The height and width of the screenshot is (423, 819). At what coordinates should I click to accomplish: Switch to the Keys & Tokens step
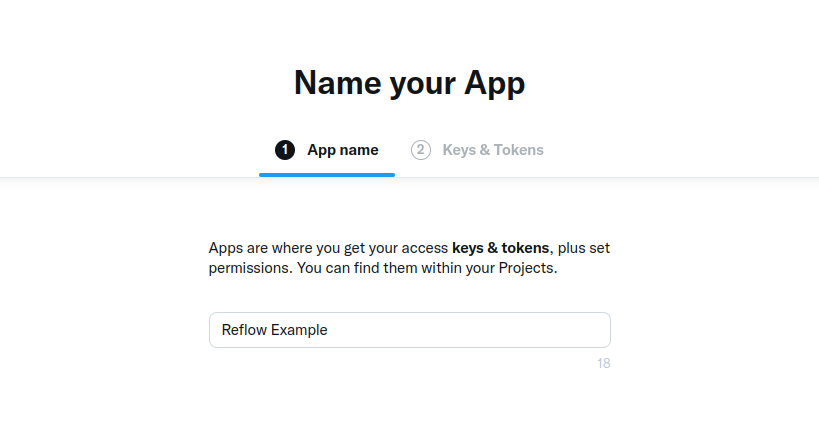[x=477, y=150]
